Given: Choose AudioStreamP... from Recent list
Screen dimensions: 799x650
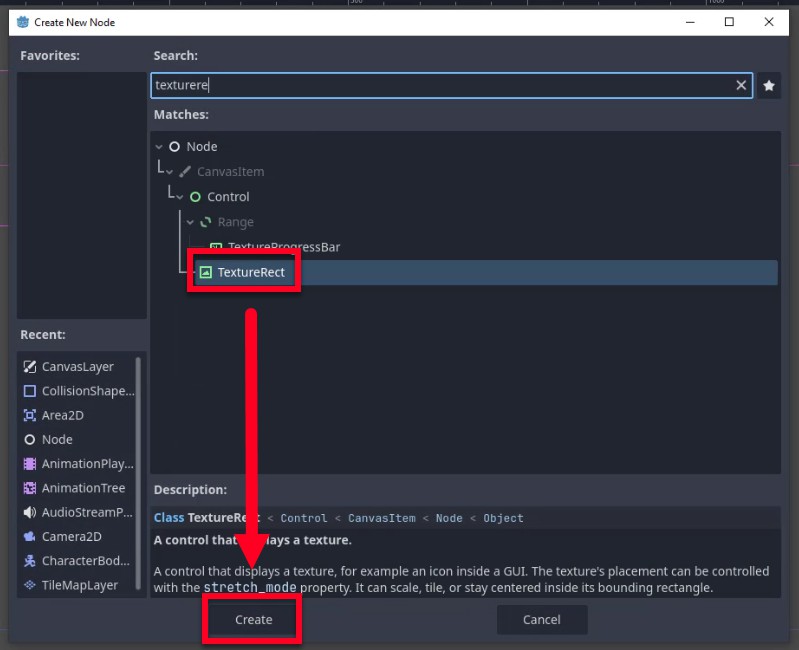Looking at the screenshot, I should pyautogui.click(x=77, y=512).
